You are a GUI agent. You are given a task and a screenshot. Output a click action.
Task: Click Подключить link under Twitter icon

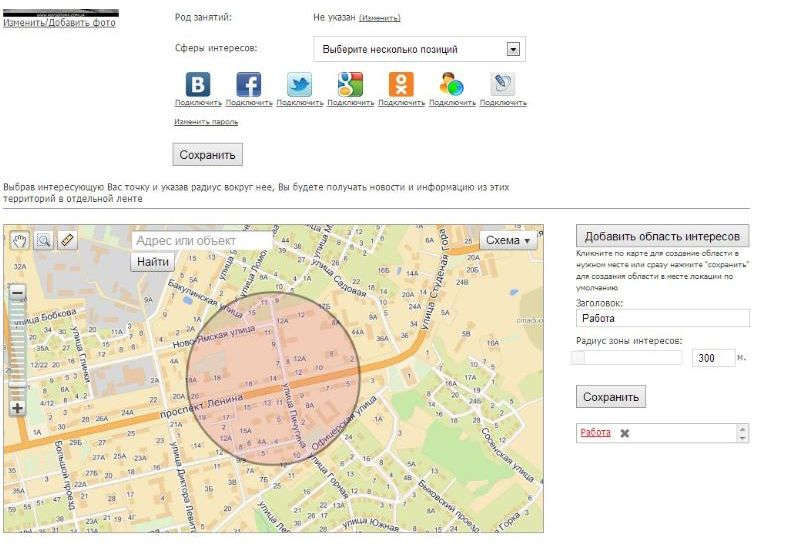pos(300,103)
